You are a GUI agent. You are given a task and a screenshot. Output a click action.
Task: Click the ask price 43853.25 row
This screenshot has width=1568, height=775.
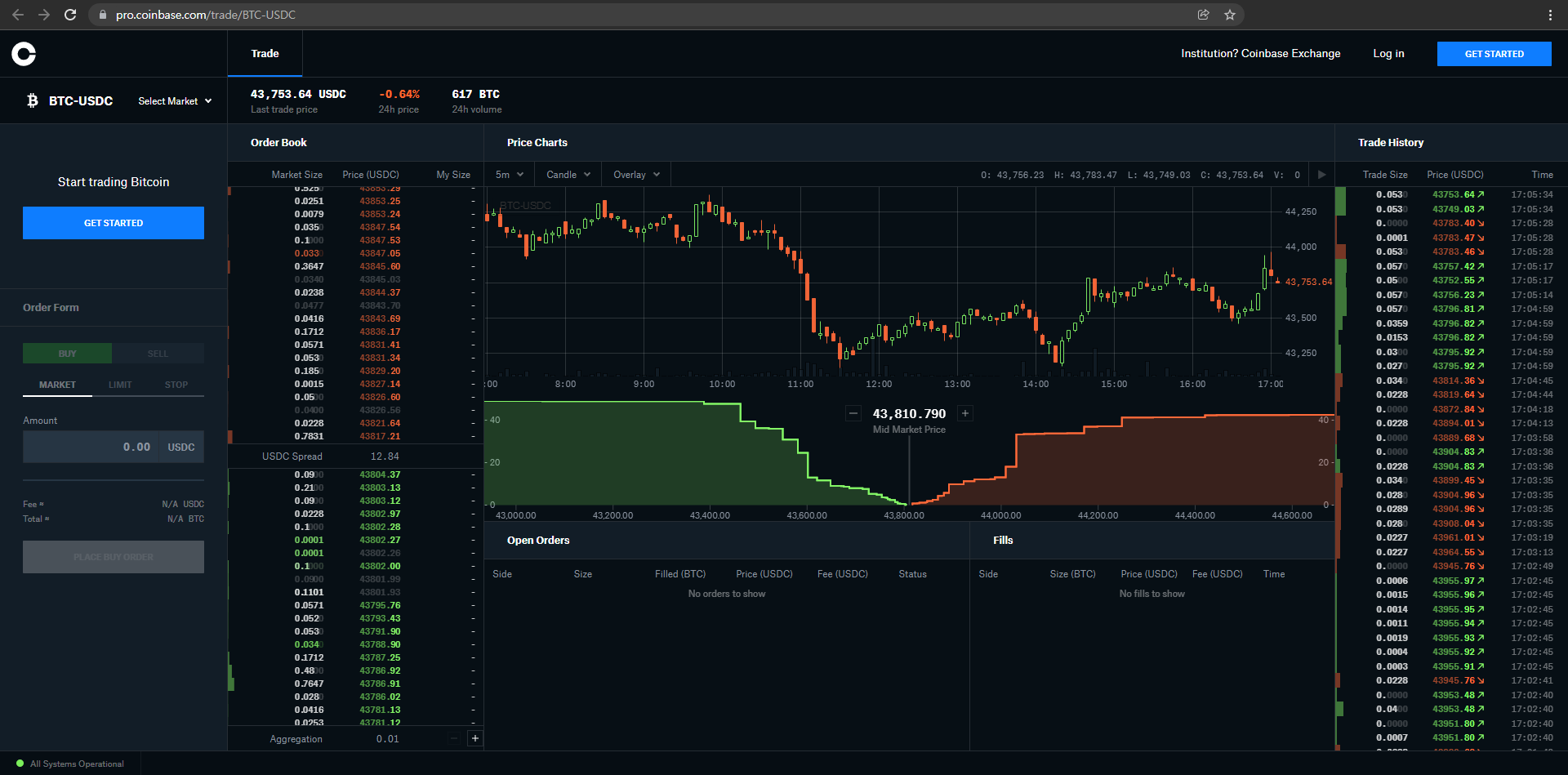tap(355, 201)
